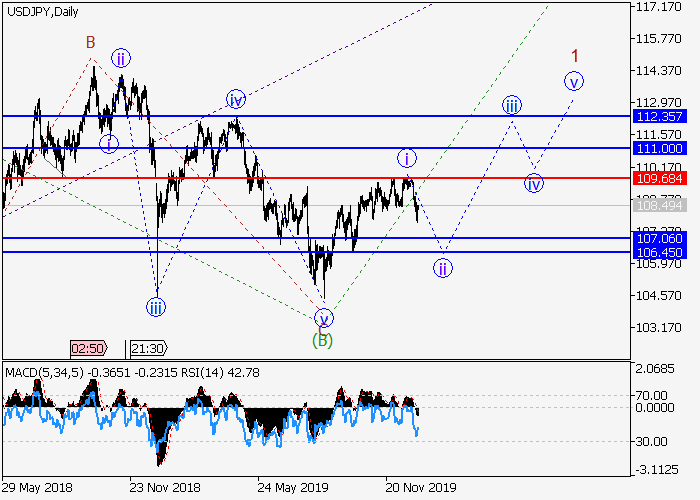Select the red 109.684 price tag
The image size is (700, 500).
(657, 178)
